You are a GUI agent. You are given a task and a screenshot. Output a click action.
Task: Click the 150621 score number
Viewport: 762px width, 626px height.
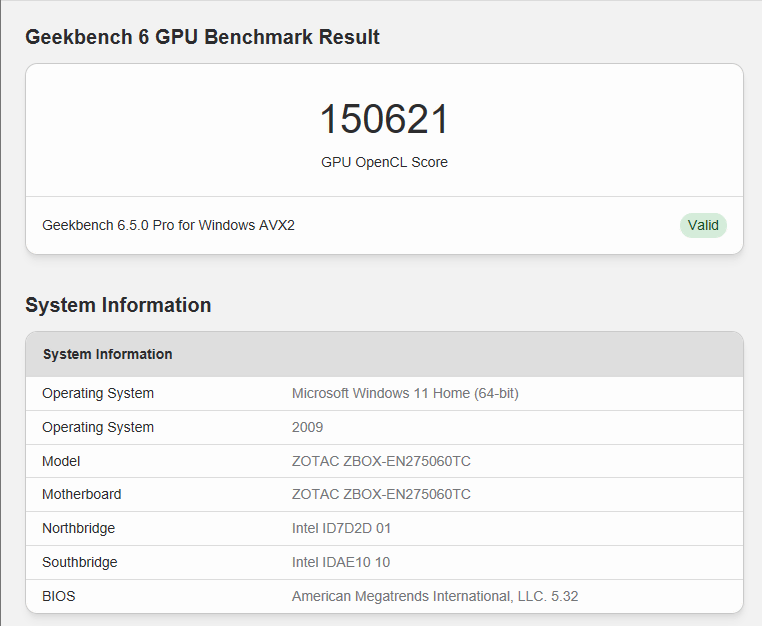pyautogui.click(x=384, y=120)
